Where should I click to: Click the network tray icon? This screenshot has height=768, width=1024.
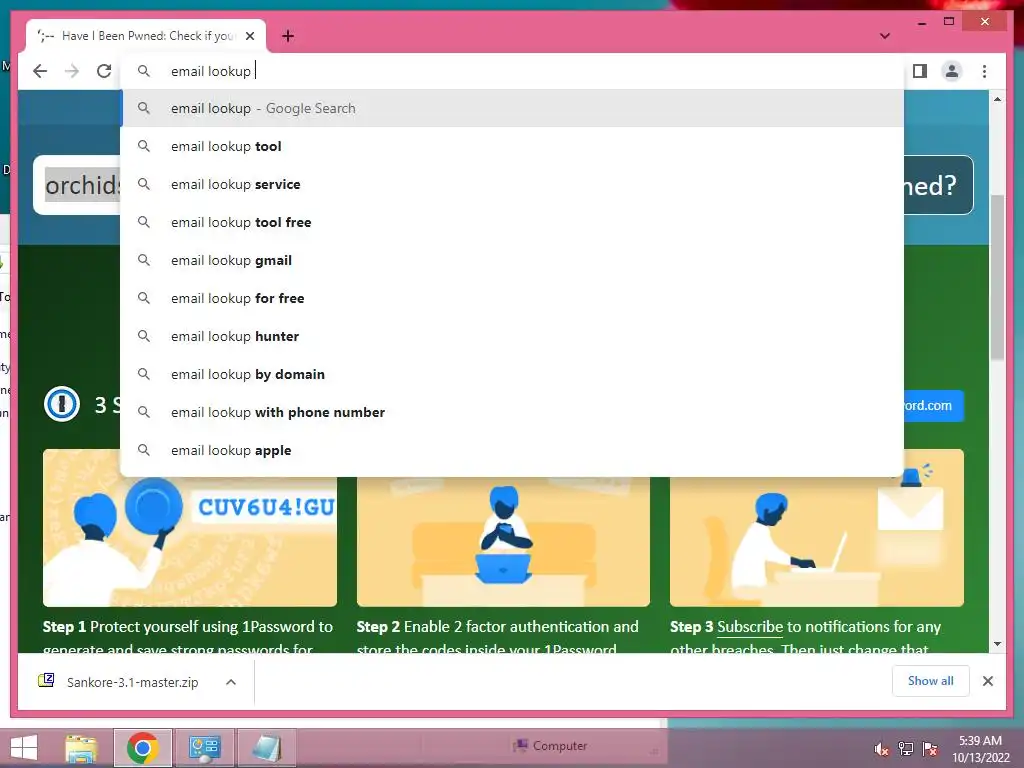[906, 749]
